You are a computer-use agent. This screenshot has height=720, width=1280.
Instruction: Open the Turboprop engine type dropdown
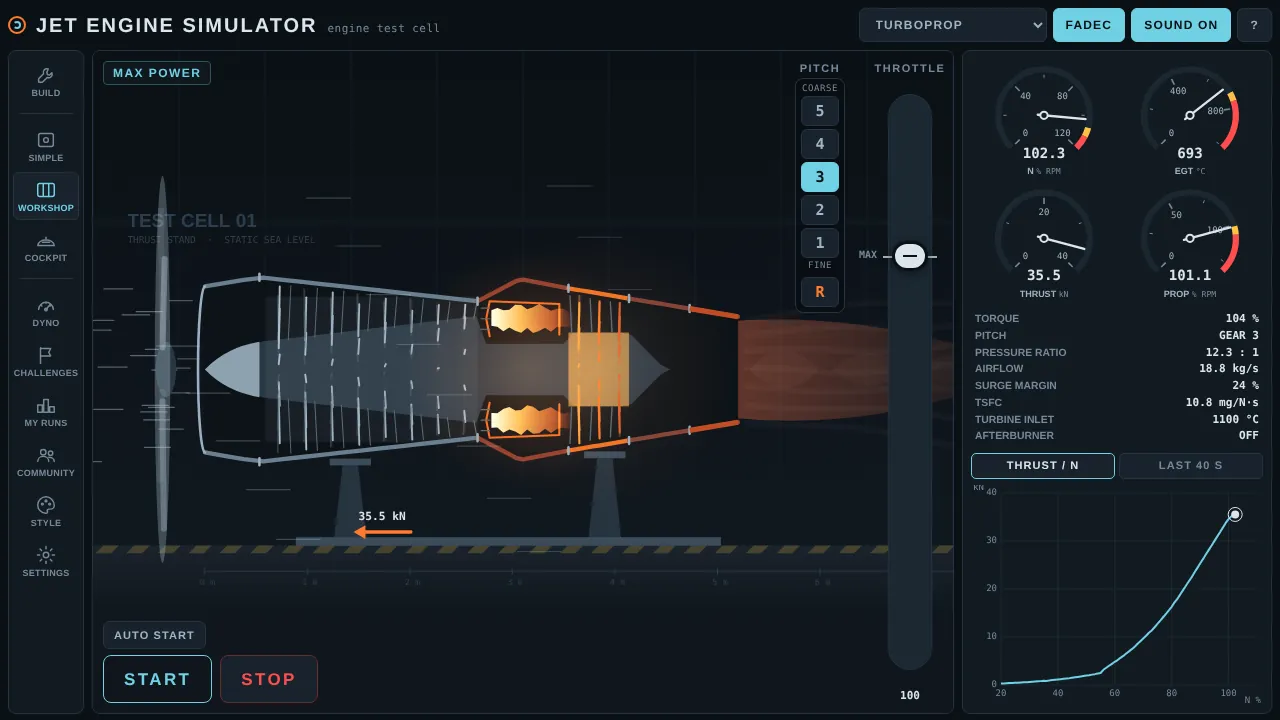(x=953, y=25)
